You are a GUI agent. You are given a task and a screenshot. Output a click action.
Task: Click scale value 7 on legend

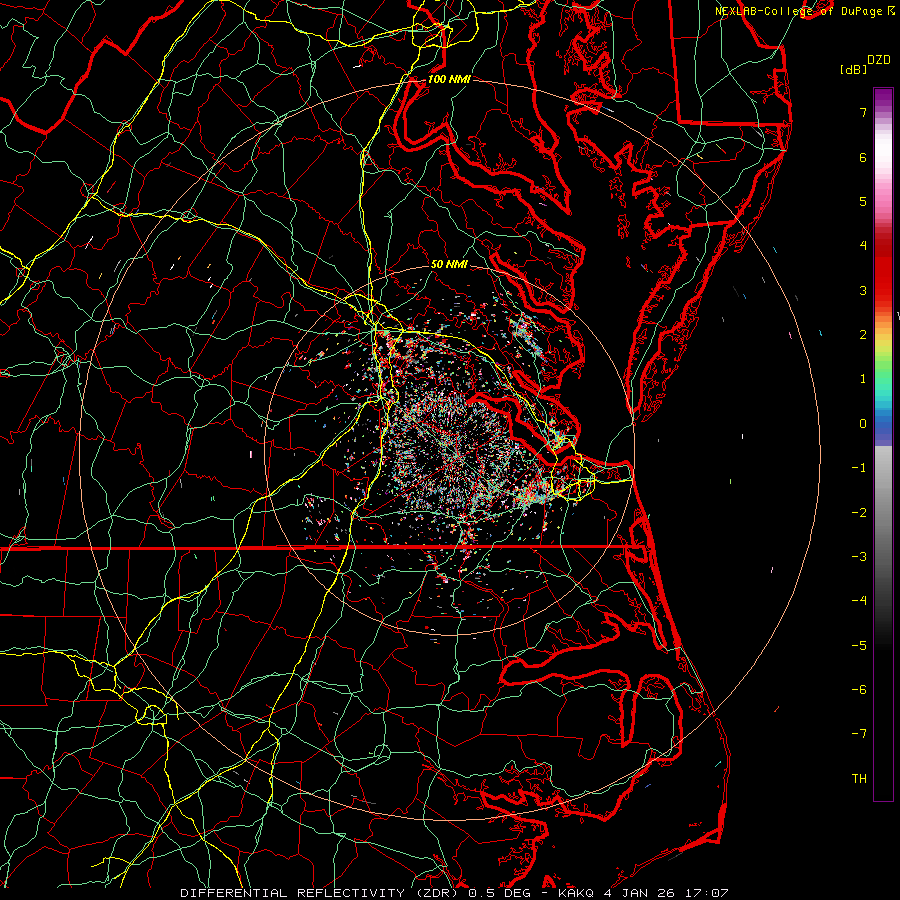[x=863, y=112]
